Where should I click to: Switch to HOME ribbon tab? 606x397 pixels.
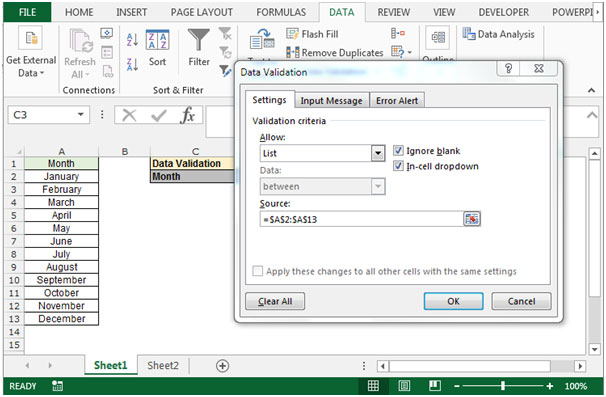[x=79, y=12]
